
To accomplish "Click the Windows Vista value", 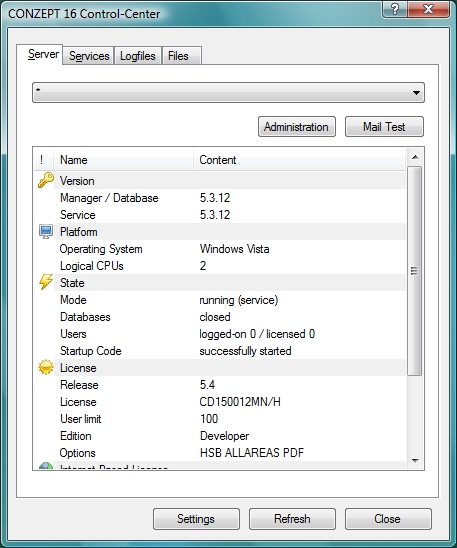I will 234,249.
